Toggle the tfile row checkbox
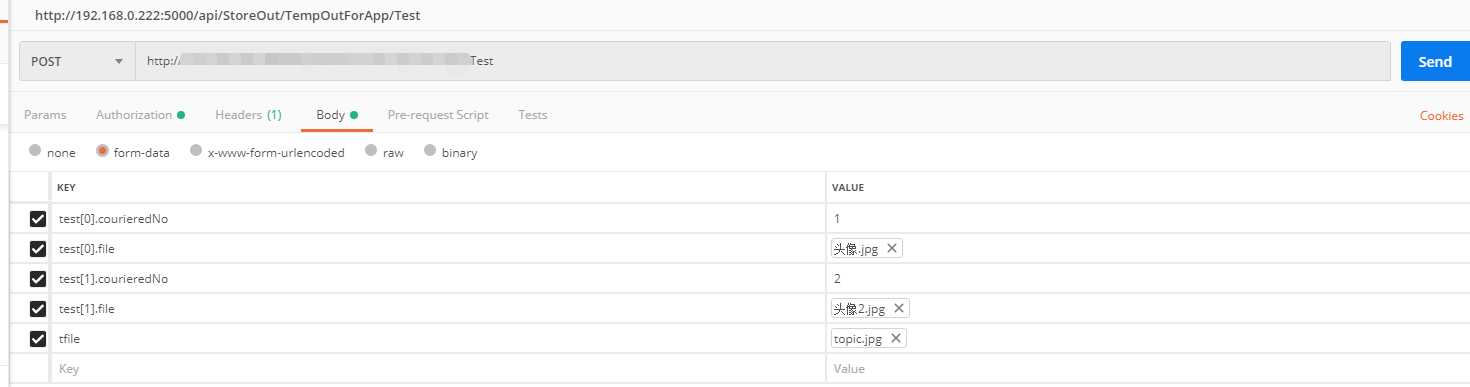This screenshot has width=1470, height=387. [38, 339]
